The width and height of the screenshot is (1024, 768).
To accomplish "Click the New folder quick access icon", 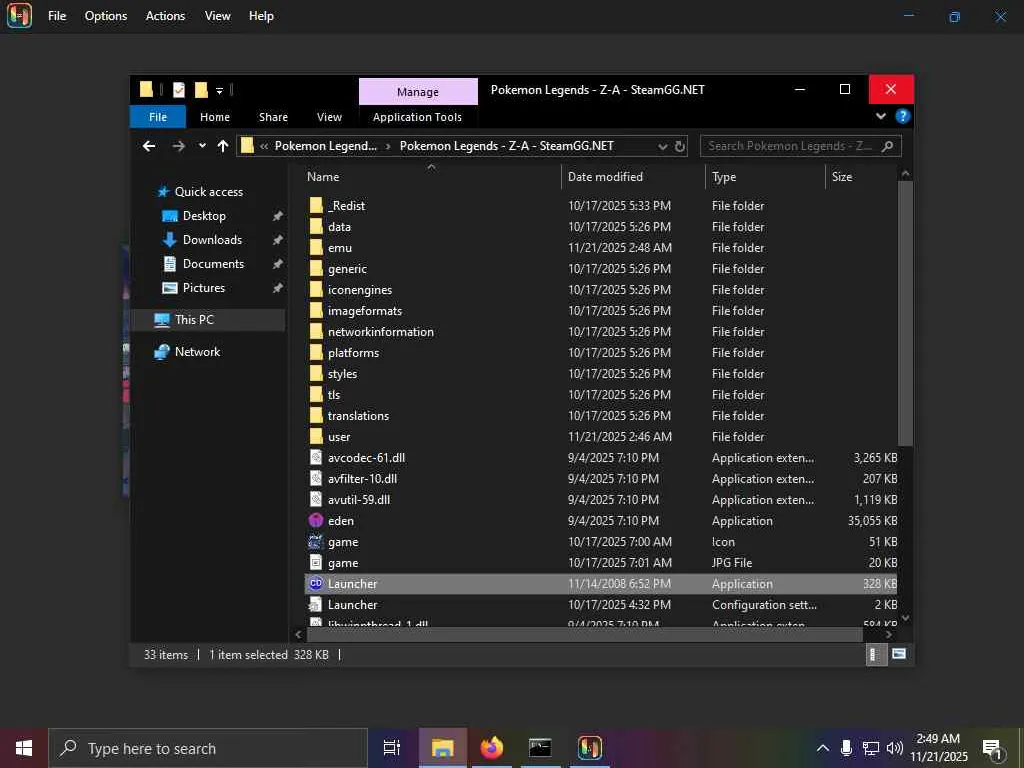I will coord(201,90).
